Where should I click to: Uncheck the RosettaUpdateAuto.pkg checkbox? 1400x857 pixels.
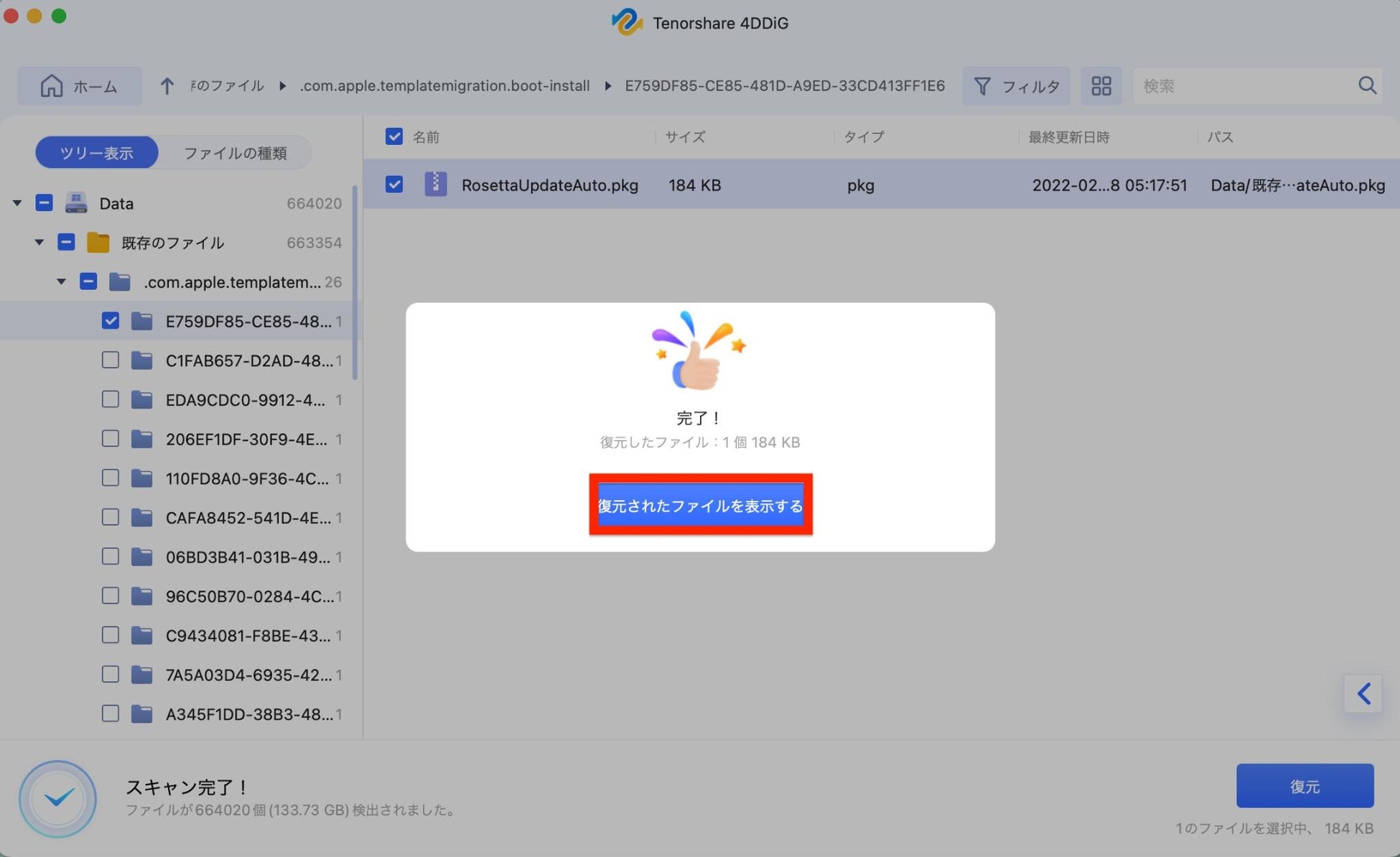coord(394,184)
